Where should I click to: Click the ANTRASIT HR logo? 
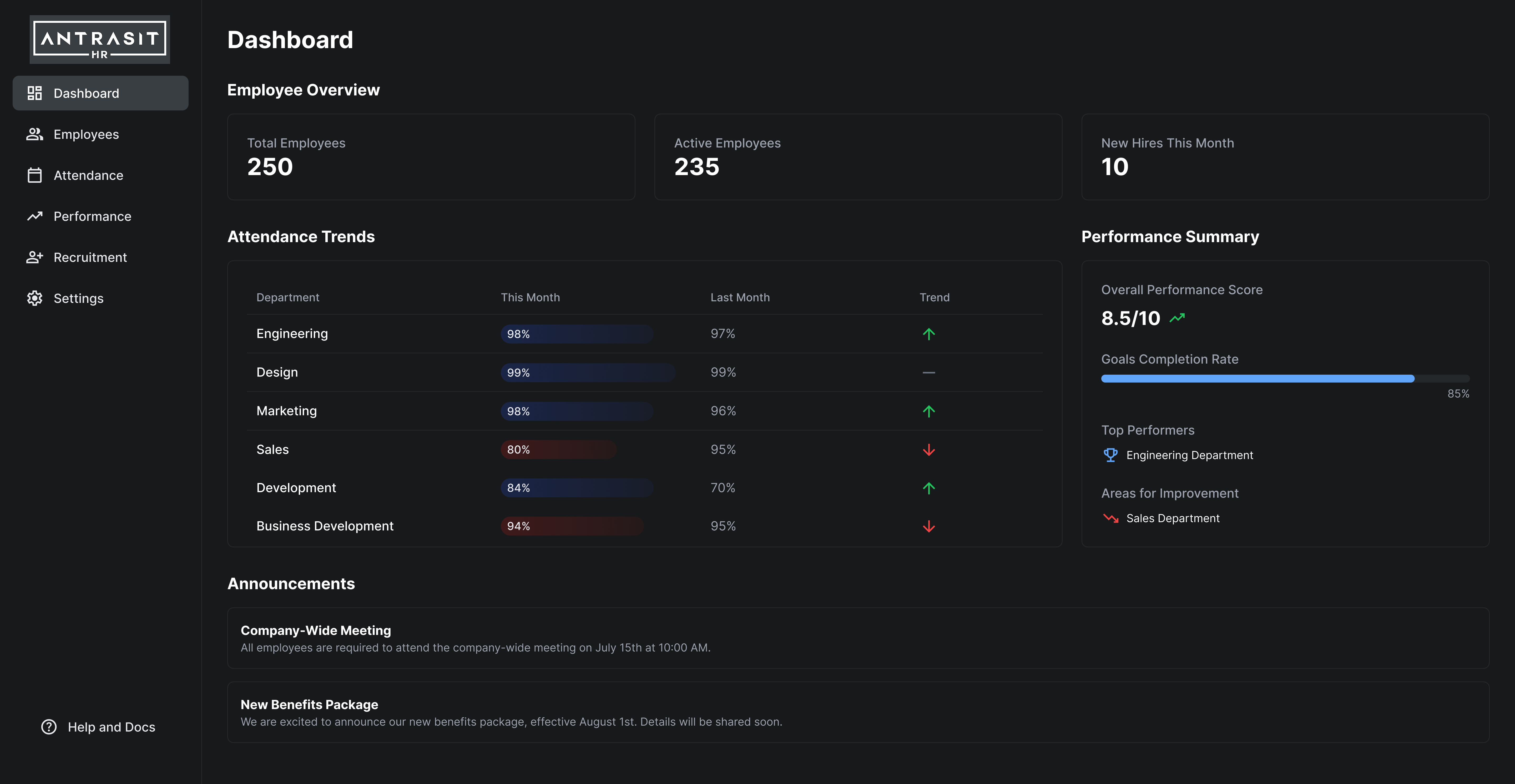click(99, 40)
